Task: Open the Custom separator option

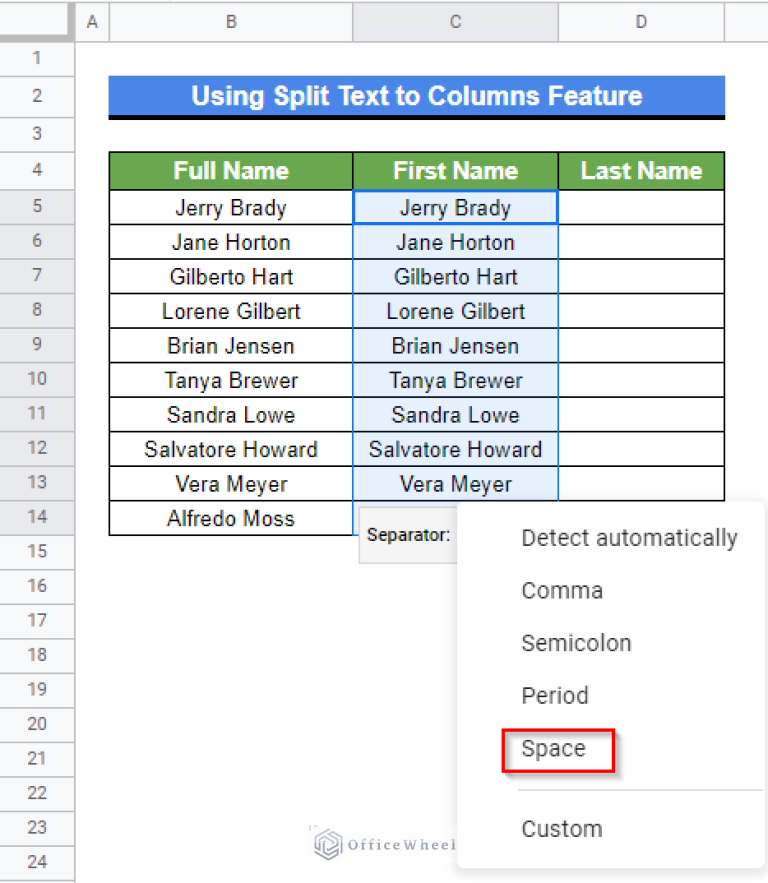Action: tap(561, 828)
